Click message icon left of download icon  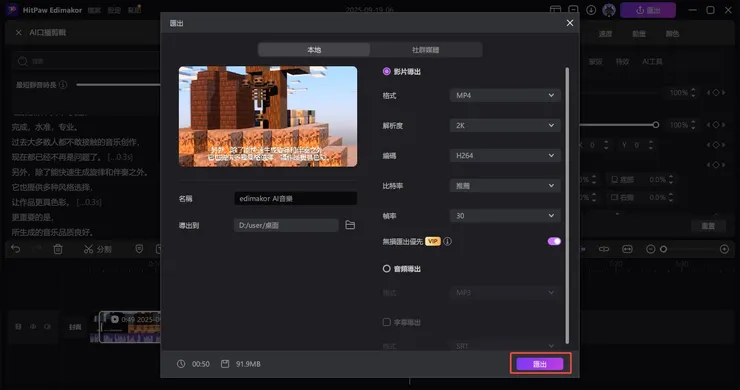(573, 10)
